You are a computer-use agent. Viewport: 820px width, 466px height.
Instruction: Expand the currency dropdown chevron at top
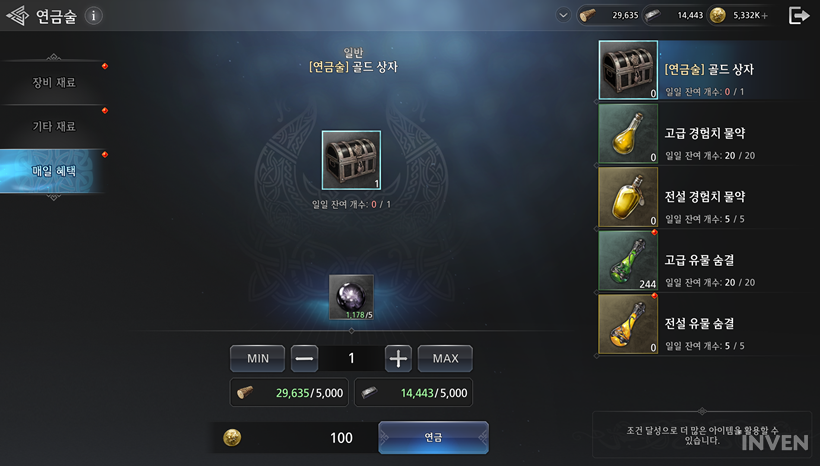click(x=563, y=15)
